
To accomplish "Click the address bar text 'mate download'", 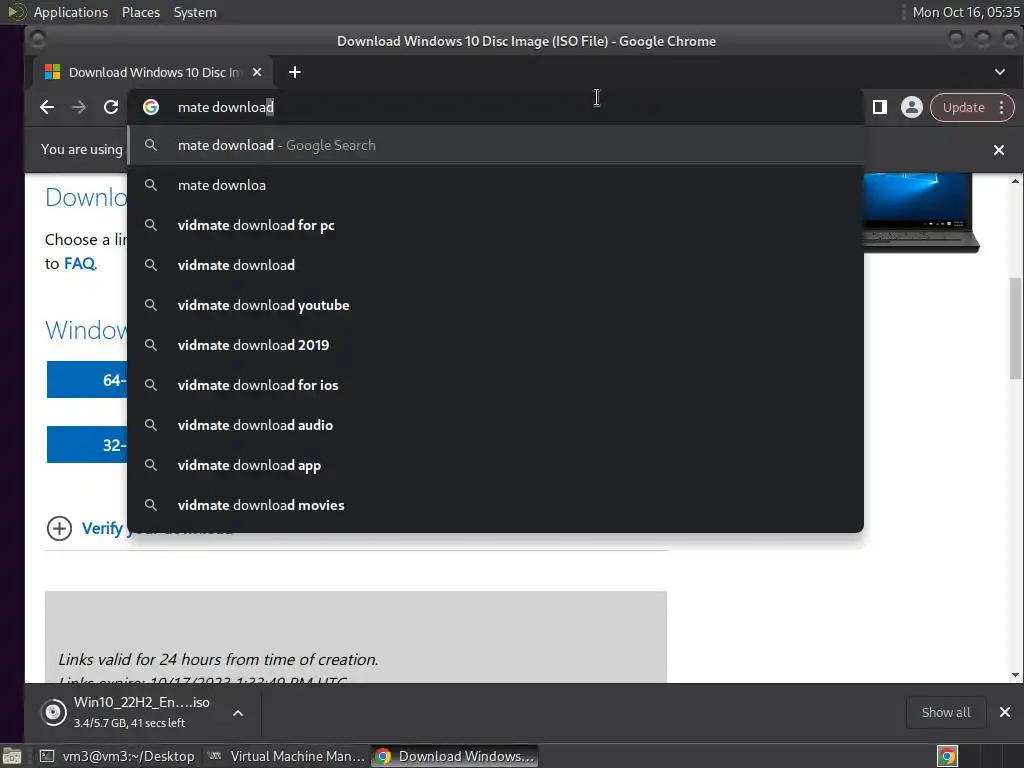I will (226, 107).
